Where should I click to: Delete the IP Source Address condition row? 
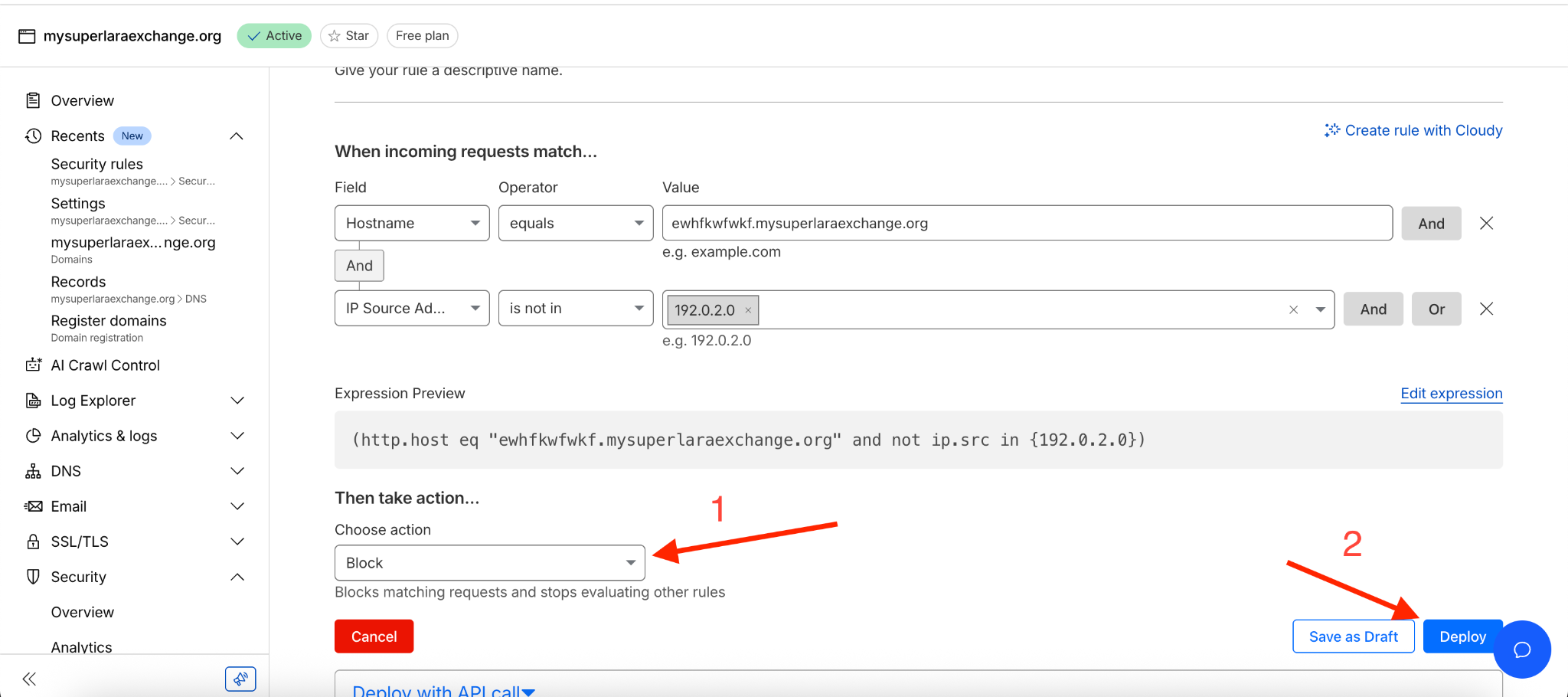pos(1486,309)
